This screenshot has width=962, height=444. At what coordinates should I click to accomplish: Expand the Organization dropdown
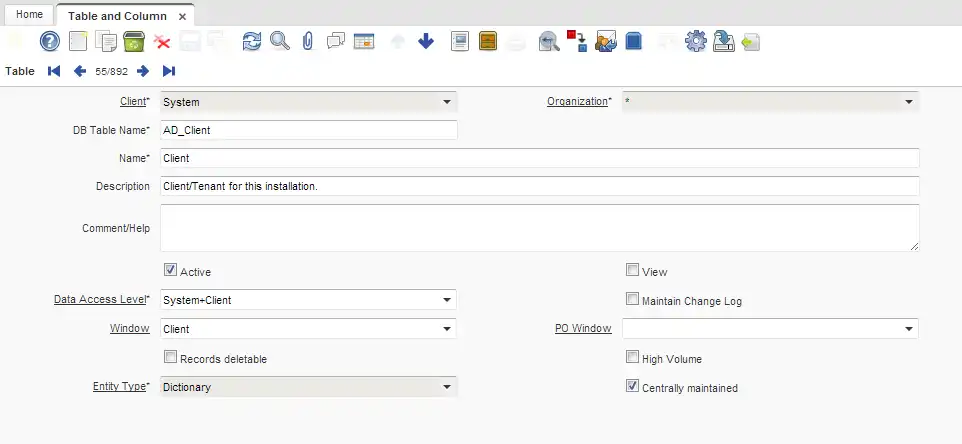tap(909, 102)
